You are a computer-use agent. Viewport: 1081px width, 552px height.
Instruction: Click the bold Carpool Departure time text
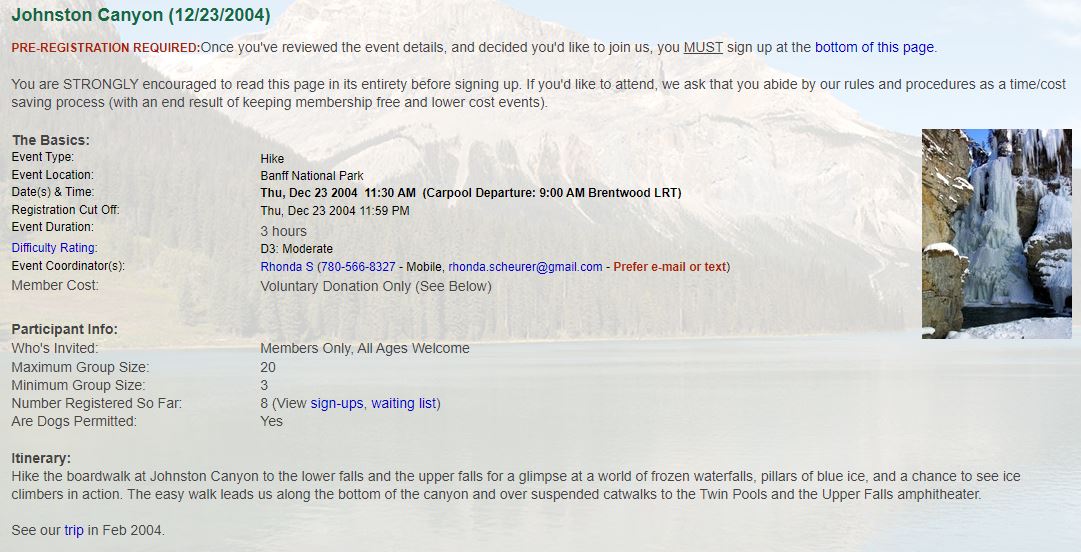[552, 193]
